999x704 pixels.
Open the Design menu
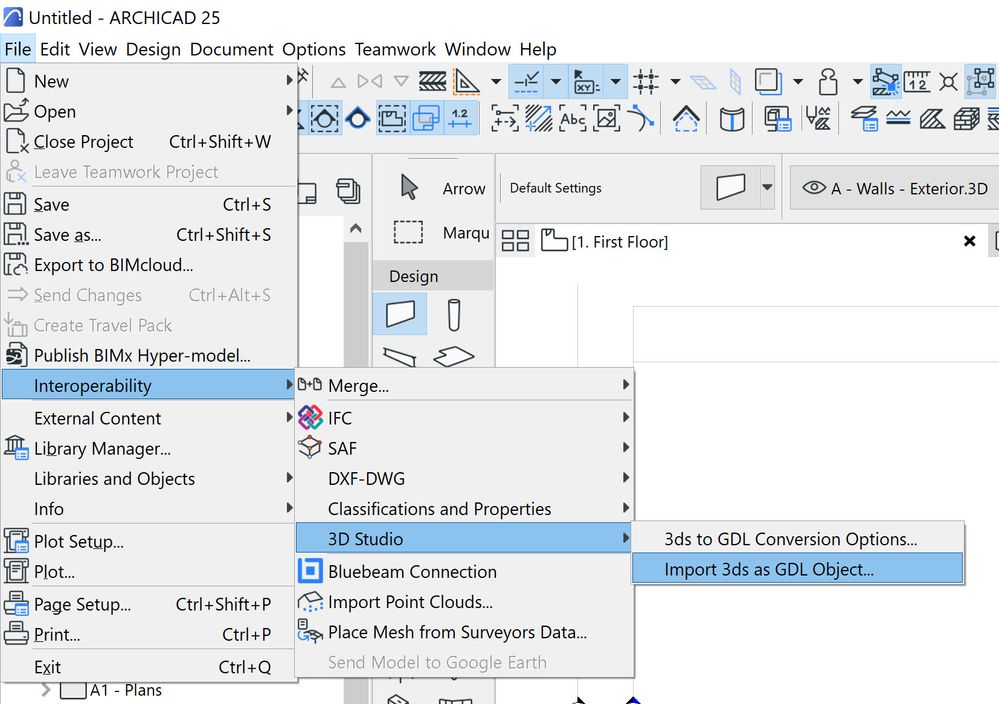(153, 49)
